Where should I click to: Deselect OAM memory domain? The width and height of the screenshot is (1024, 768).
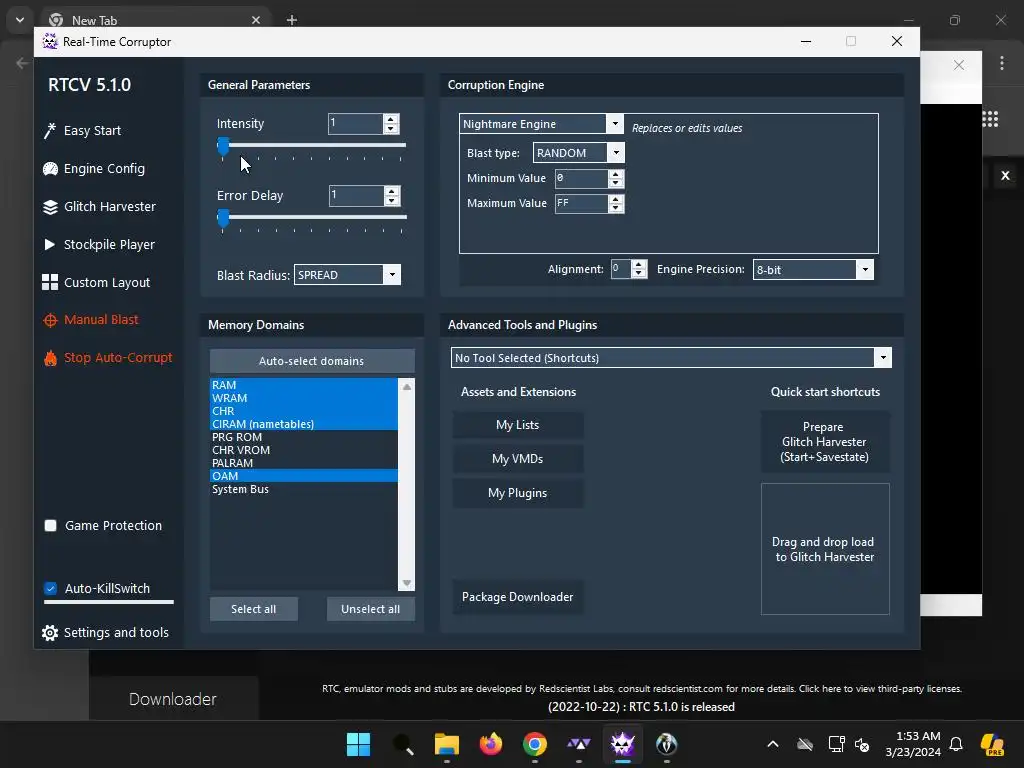click(304, 476)
